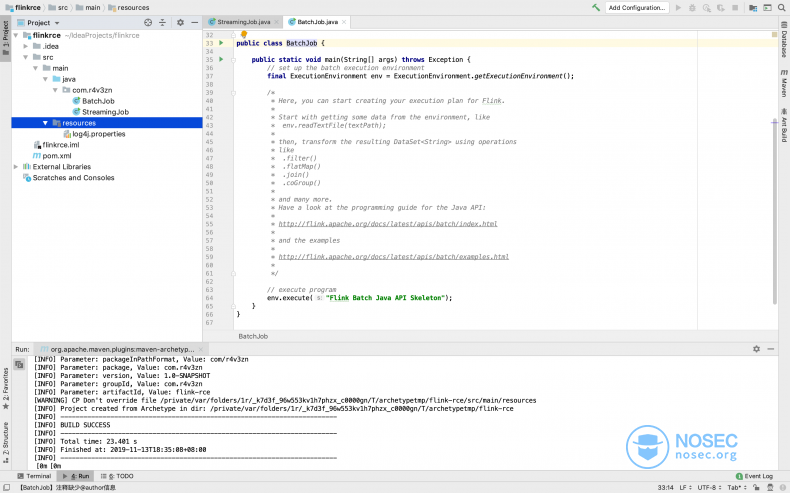This screenshot has height=493, width=790.
Task: Click the fold toggle at comment line 39
Action: pos(233,93)
